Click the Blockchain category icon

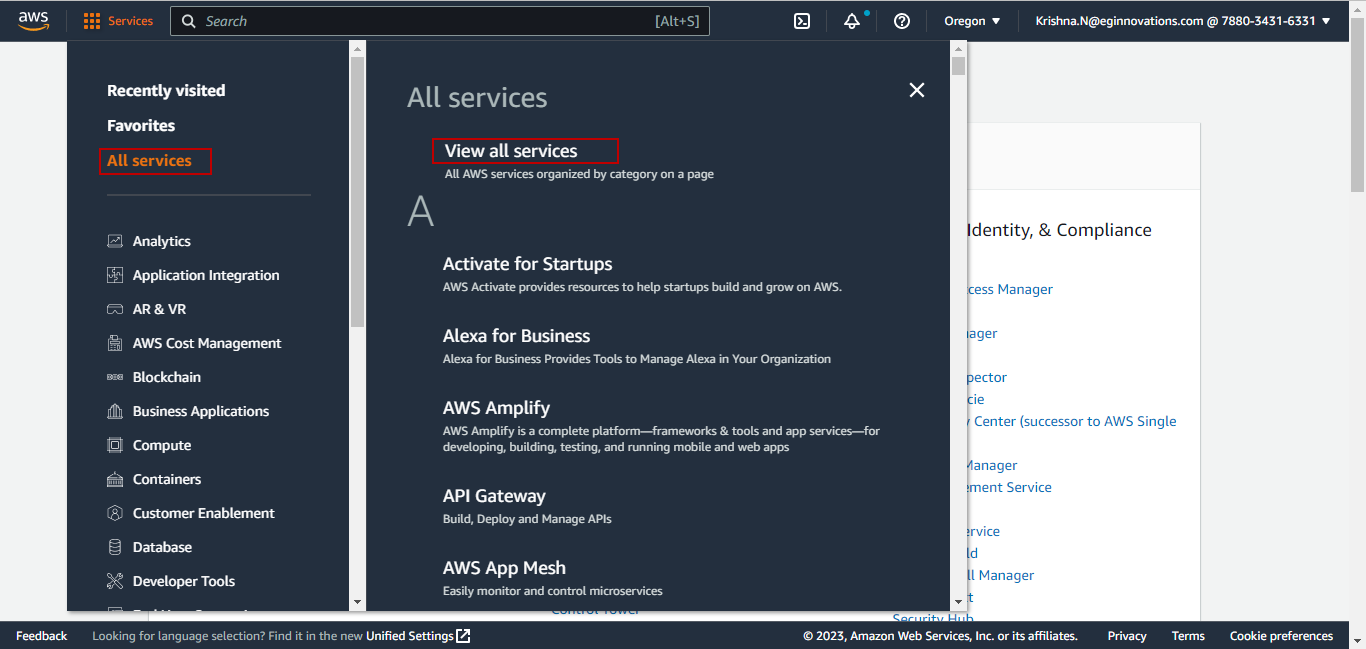[115, 377]
